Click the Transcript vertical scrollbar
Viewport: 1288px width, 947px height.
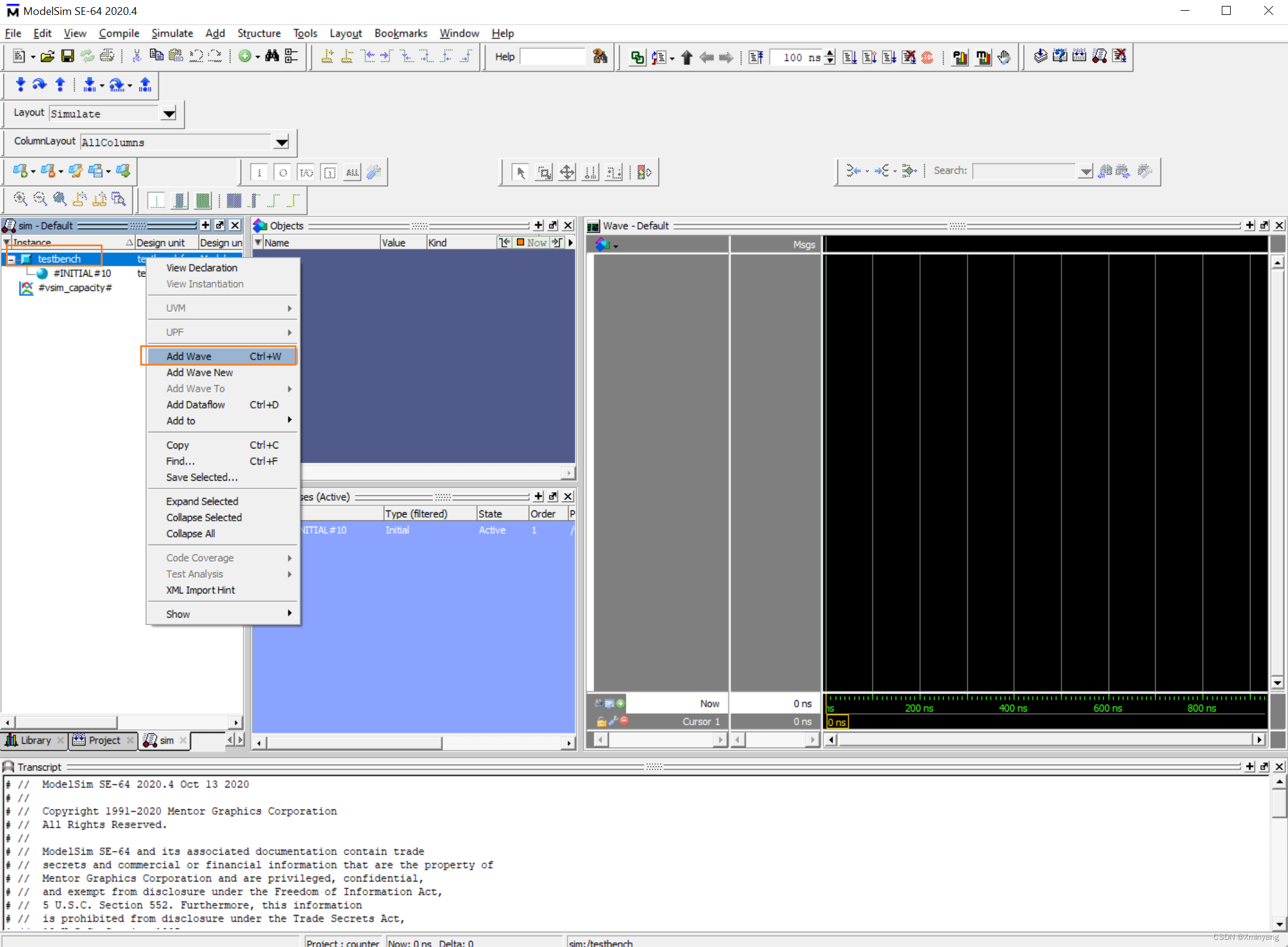(x=1280, y=853)
